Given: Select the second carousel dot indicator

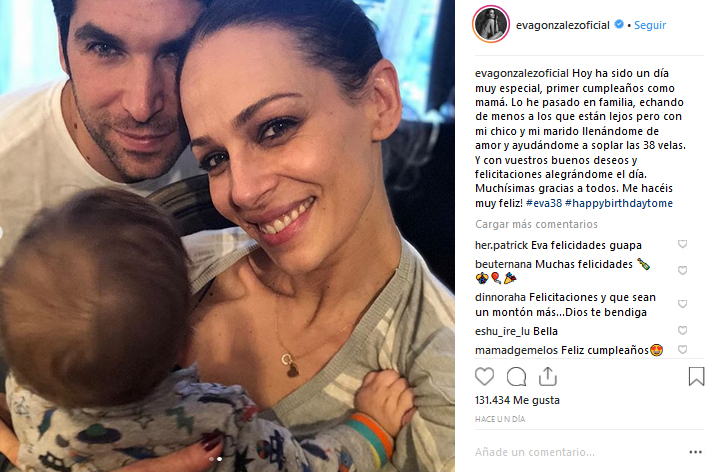Looking at the screenshot, I should click(219, 459).
